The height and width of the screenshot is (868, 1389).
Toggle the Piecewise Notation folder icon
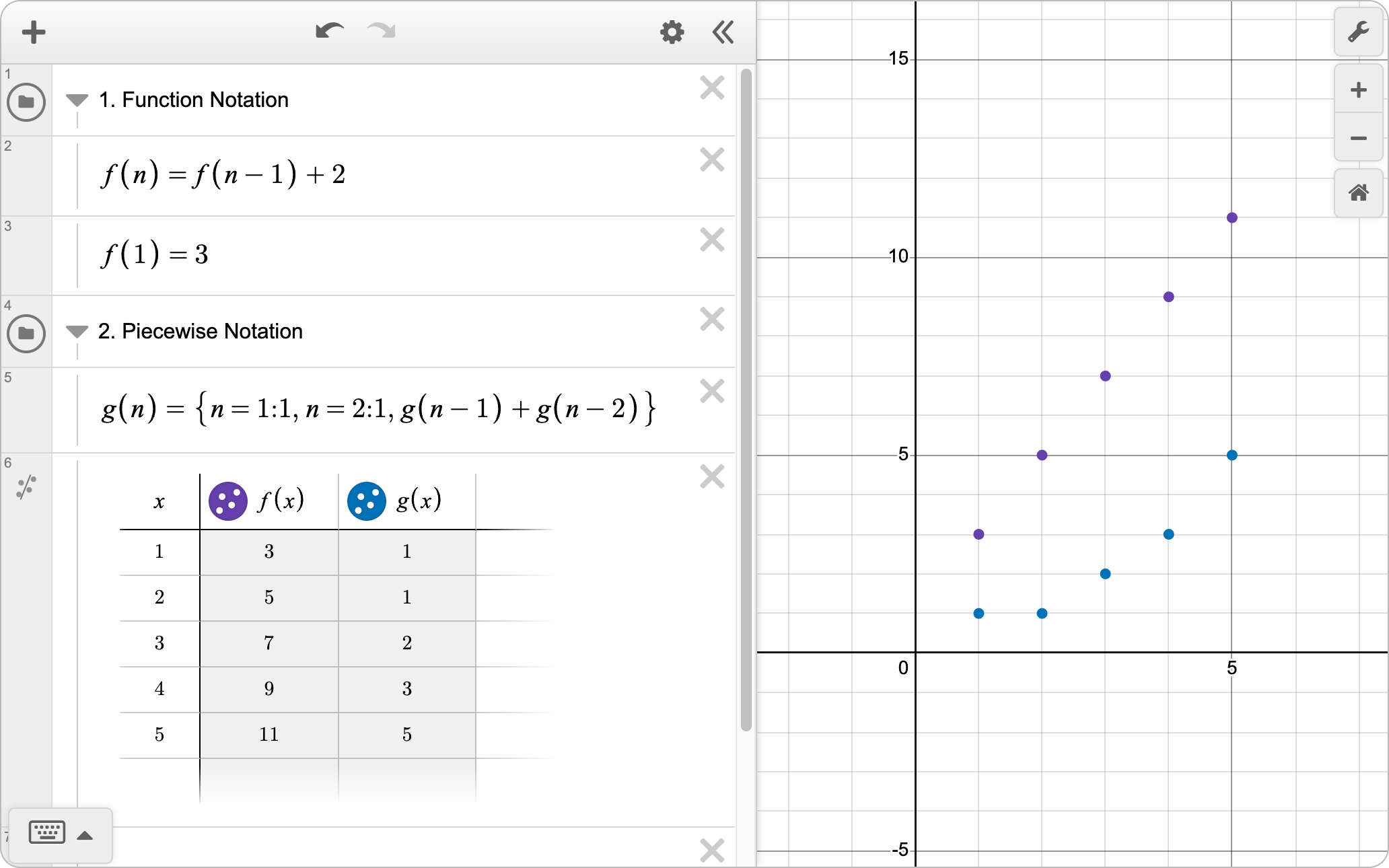coord(26,333)
